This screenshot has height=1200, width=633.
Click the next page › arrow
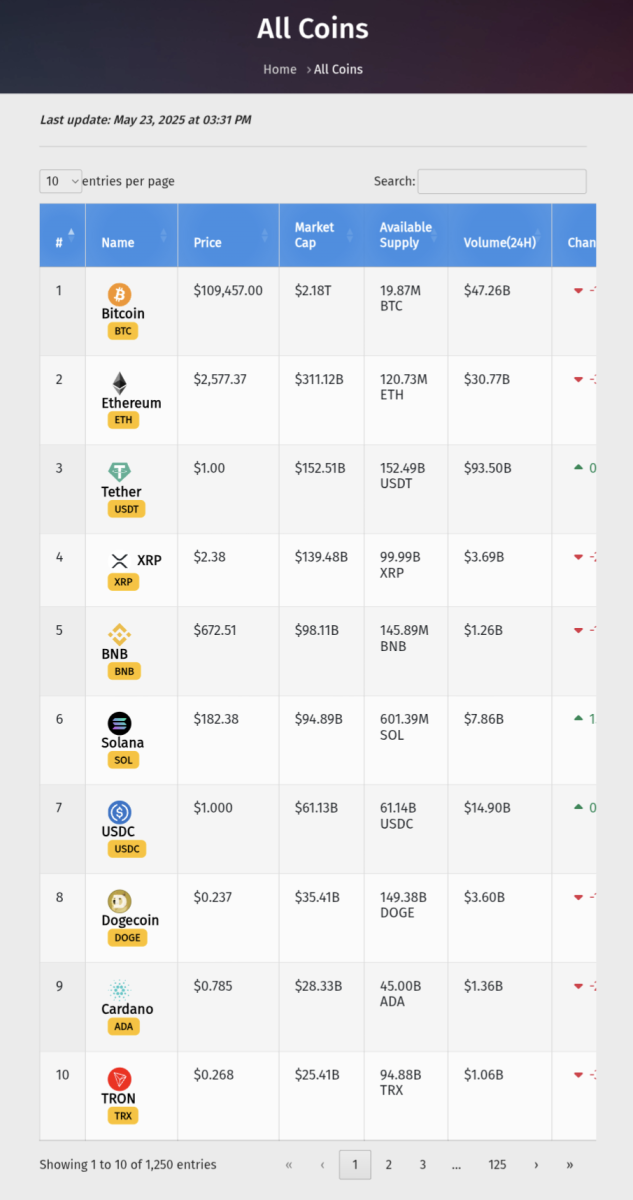click(x=536, y=1165)
